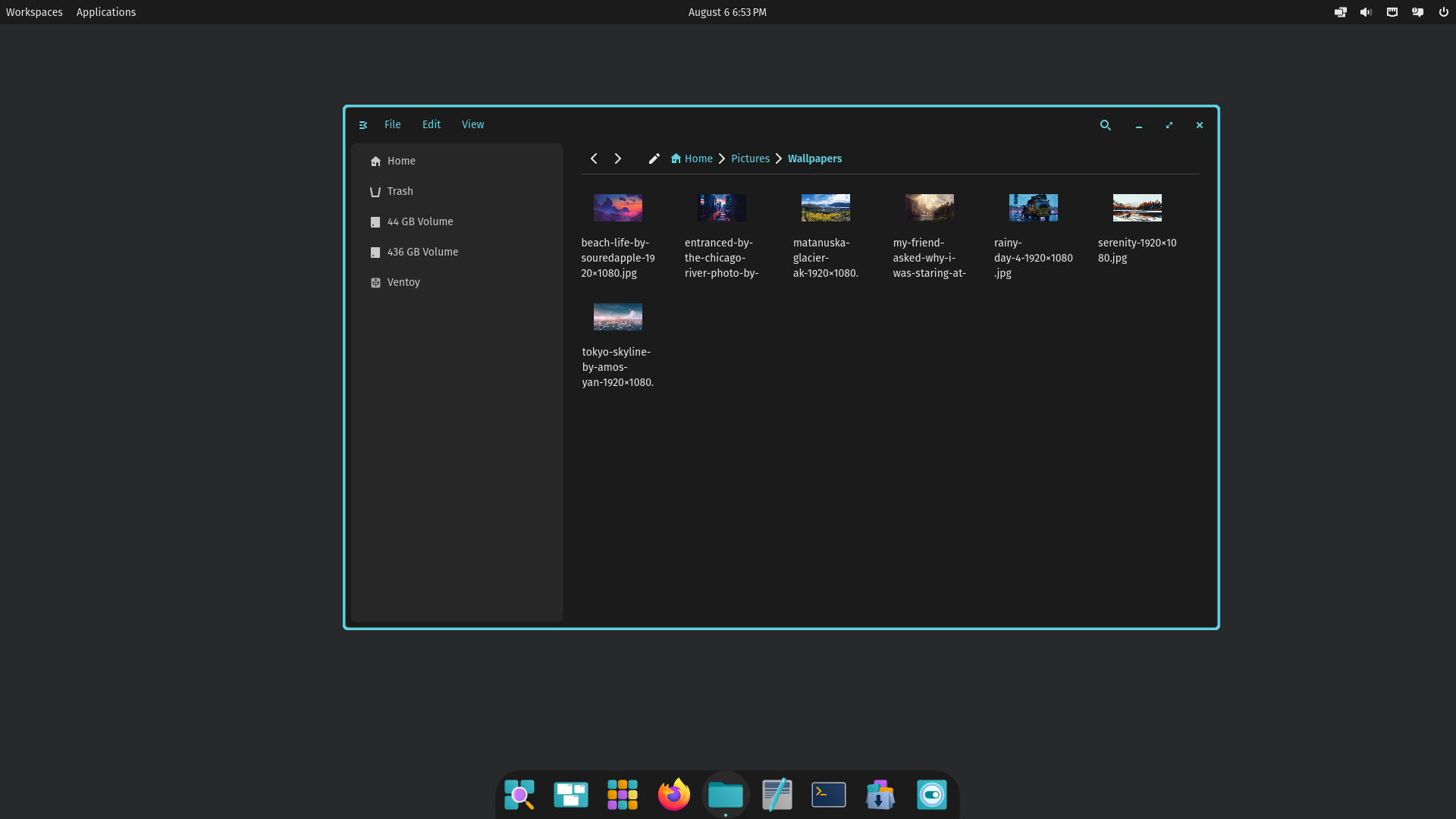Screen dimensions: 1456x819
Task: Click the 44 GB Volume disk icon
Action: click(x=375, y=222)
